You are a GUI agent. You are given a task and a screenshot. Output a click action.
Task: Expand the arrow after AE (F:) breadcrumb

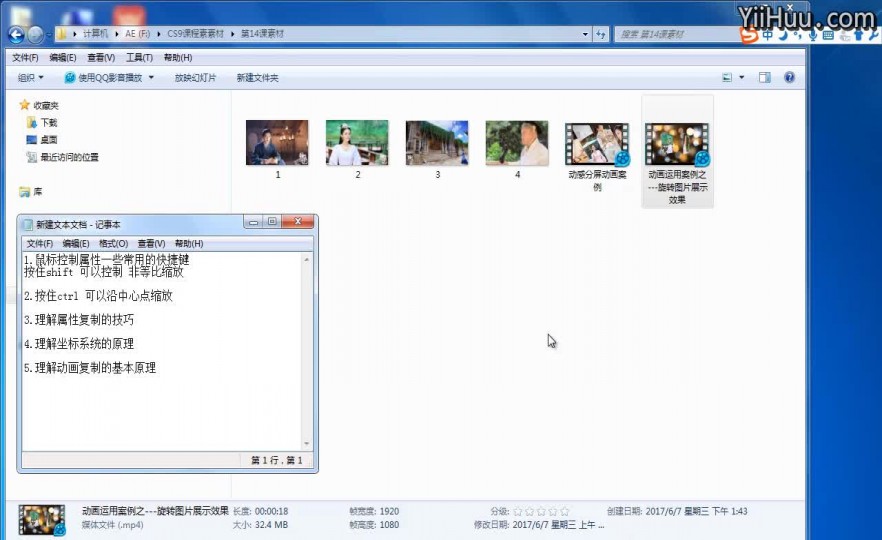159,34
